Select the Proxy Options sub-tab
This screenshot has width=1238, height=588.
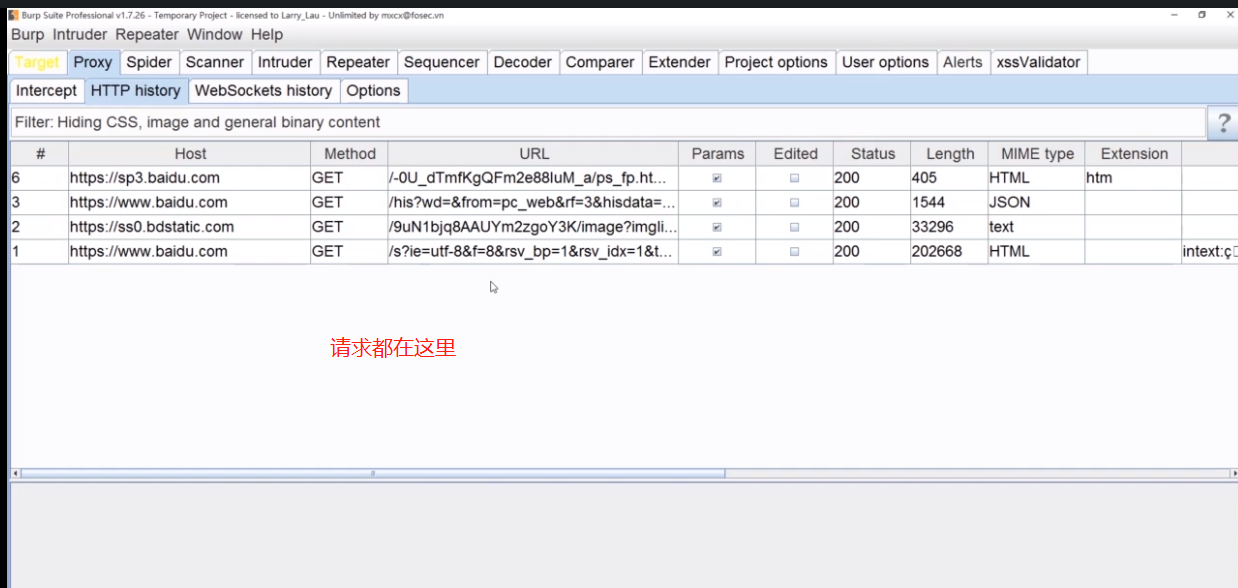point(374,90)
